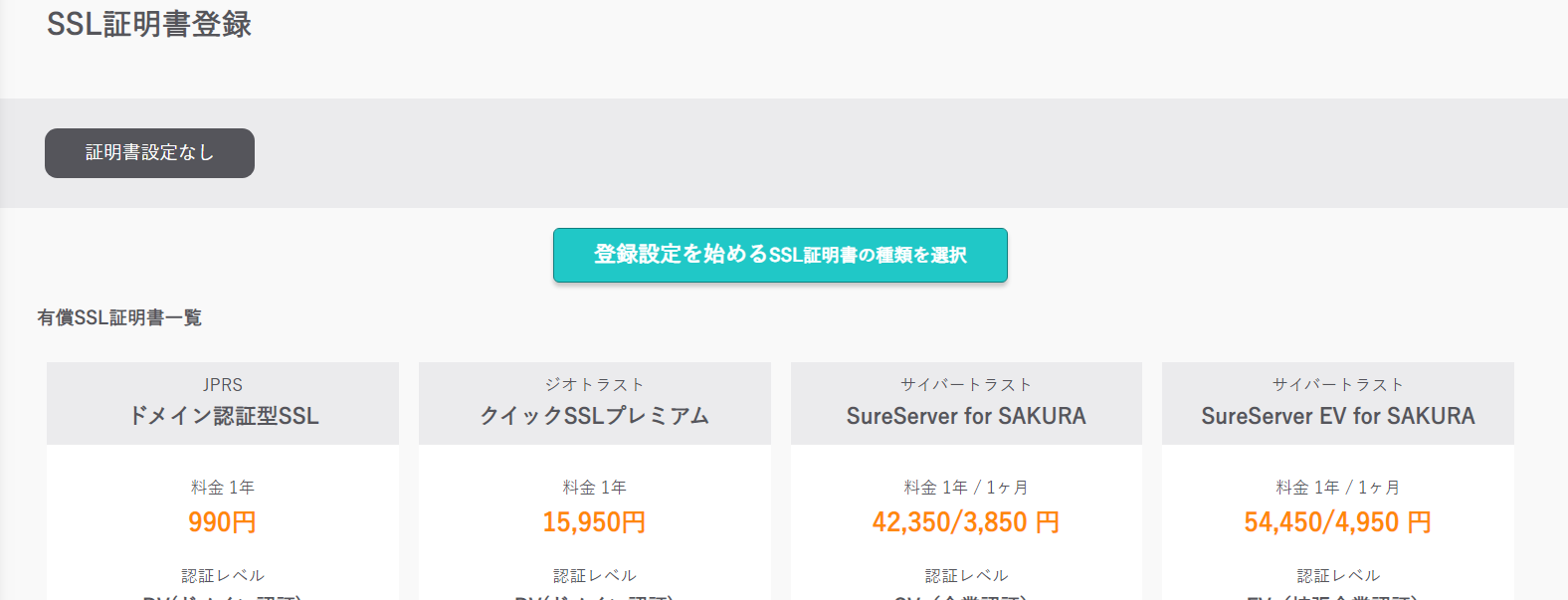Viewport: 1568px width, 600px height.
Task: Click the 有償SSL証明書一覧 section label
Action: (x=119, y=317)
